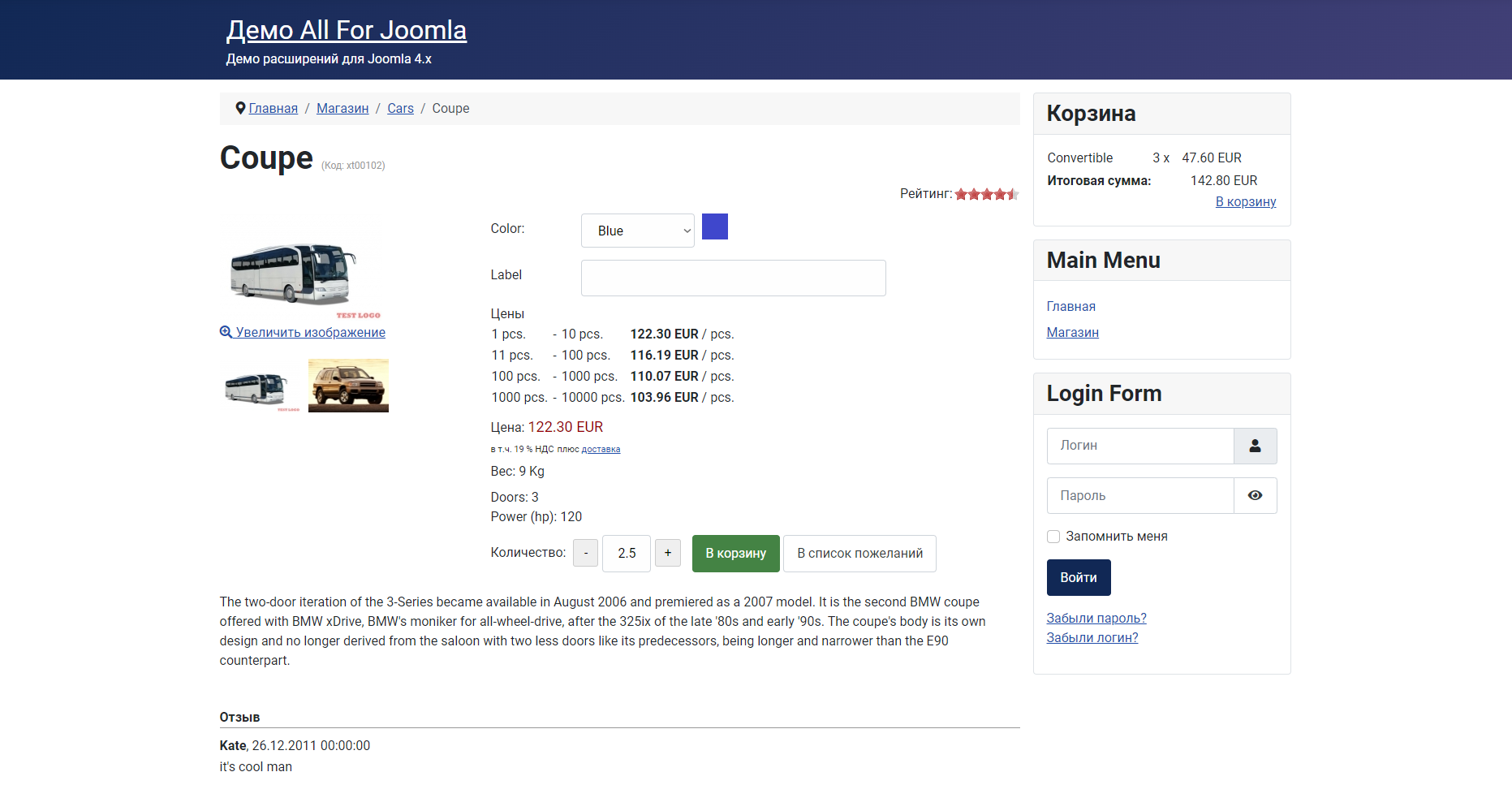Increase quantity with the plus button
This screenshot has height=785, width=1512.
coord(667,553)
